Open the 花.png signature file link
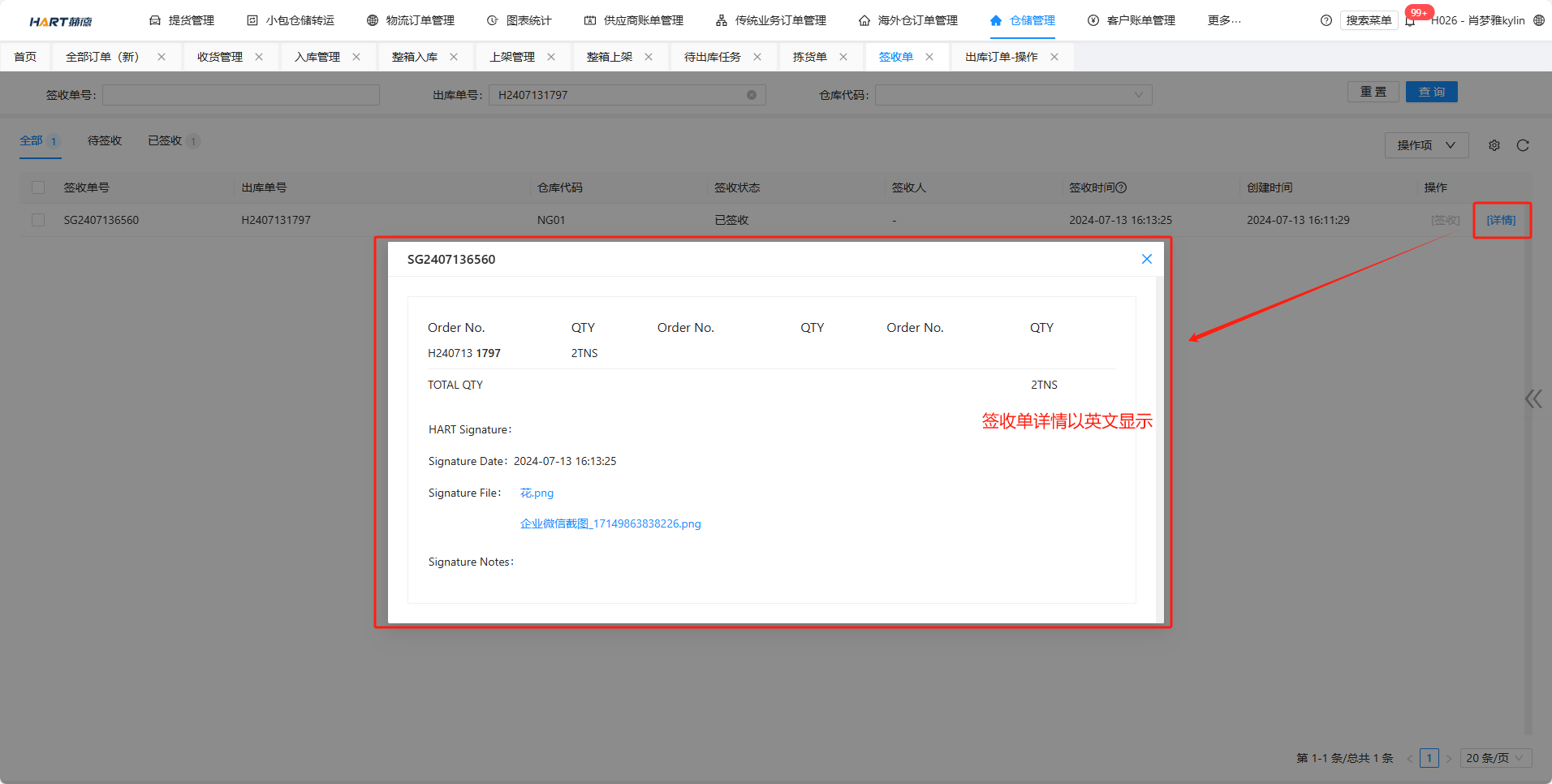 pyautogui.click(x=537, y=493)
